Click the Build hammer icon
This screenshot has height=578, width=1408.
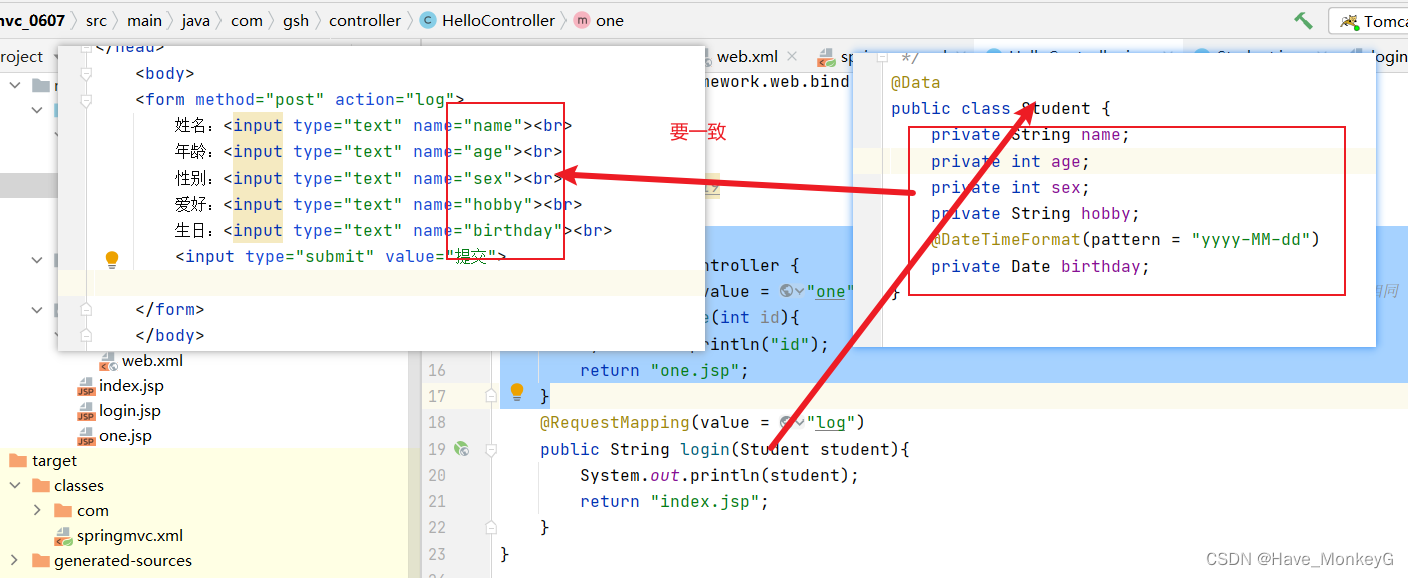[x=1301, y=19]
